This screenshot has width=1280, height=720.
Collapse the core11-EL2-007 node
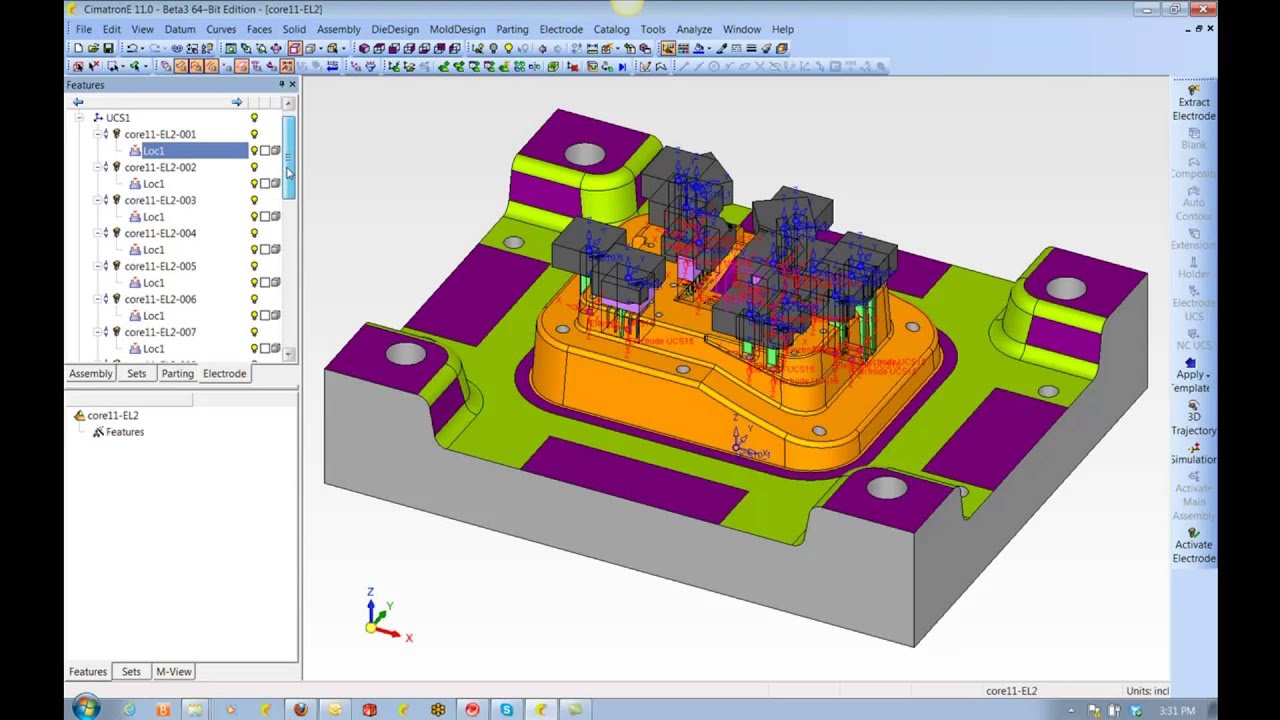tap(97, 332)
